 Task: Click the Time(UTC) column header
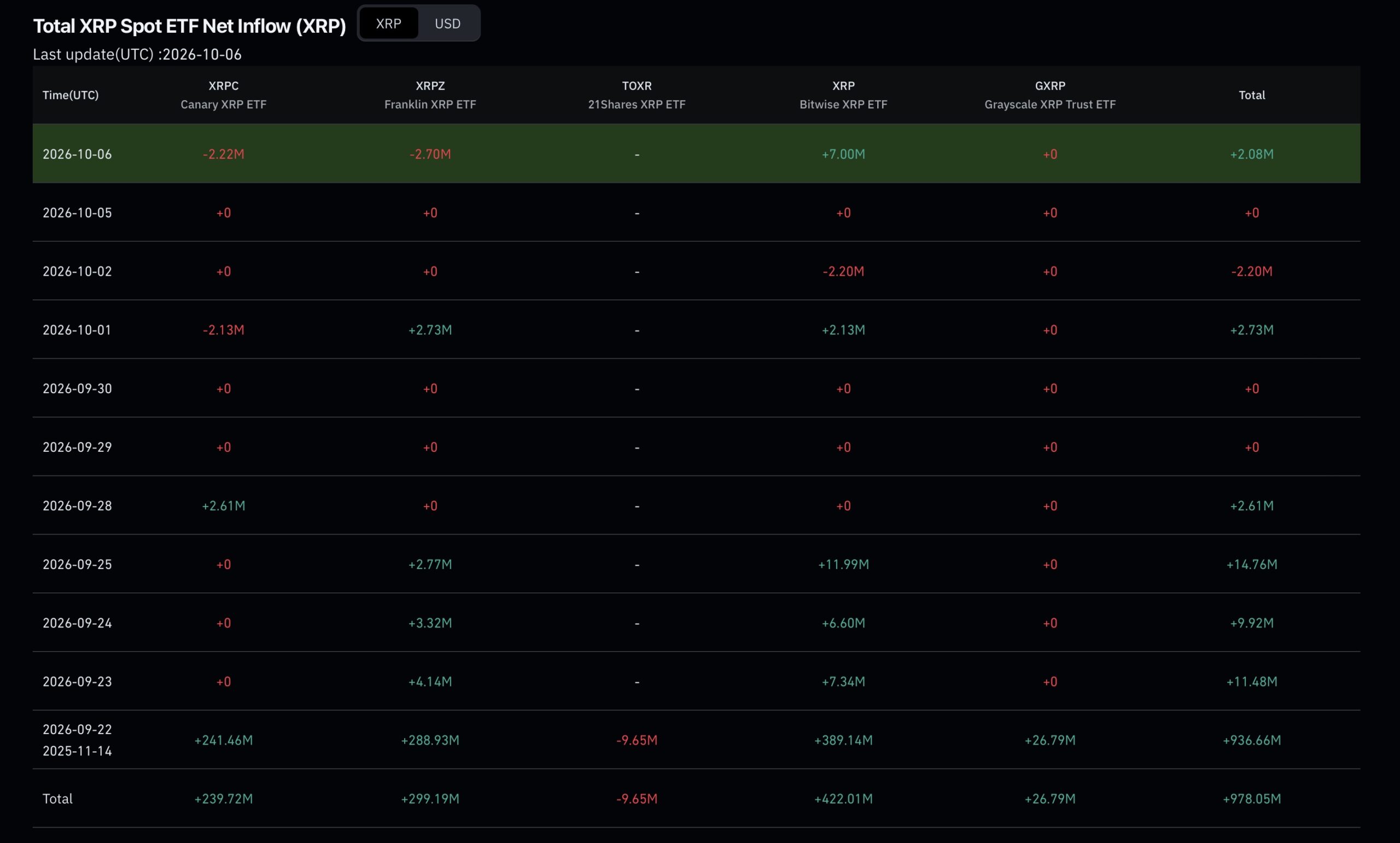click(71, 95)
